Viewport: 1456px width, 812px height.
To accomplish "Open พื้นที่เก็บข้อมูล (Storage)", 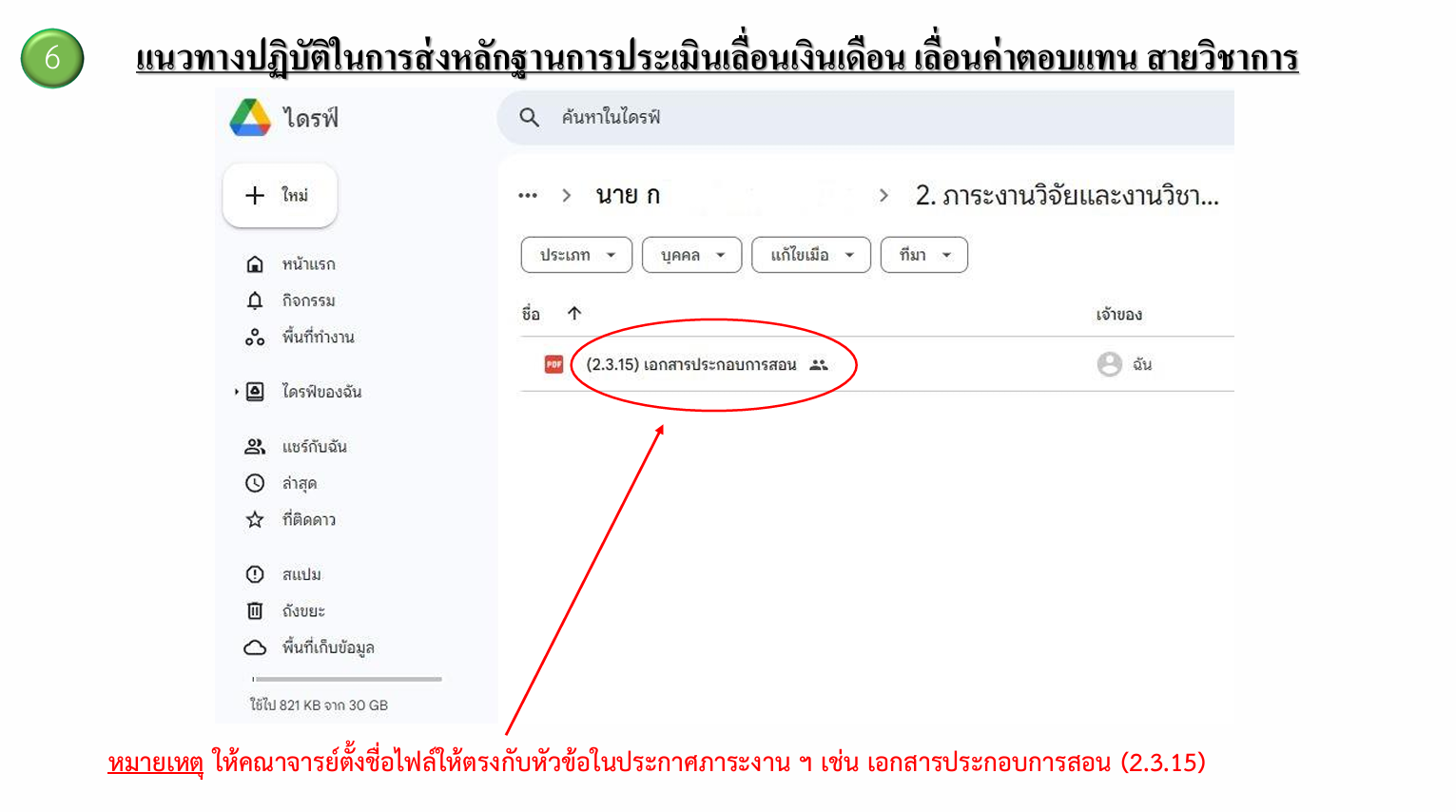I will click(x=328, y=648).
